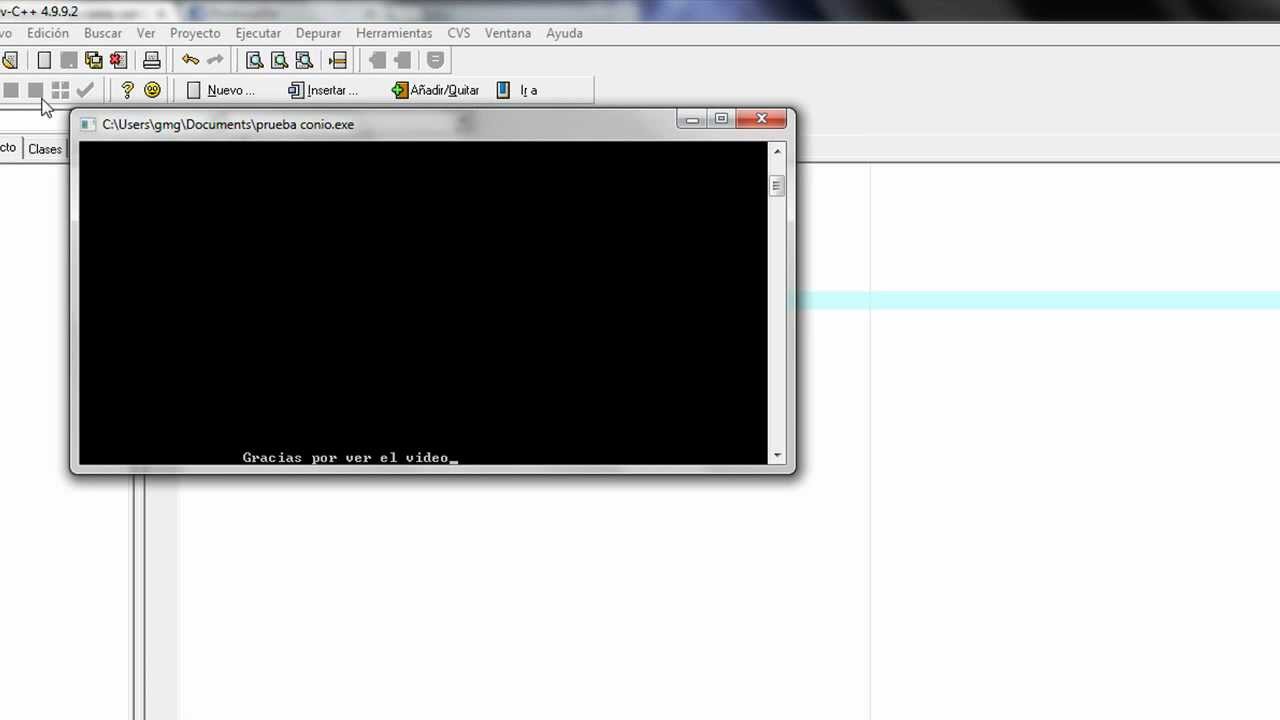Open the Depurar menu
This screenshot has width=1280, height=720.
click(x=318, y=33)
